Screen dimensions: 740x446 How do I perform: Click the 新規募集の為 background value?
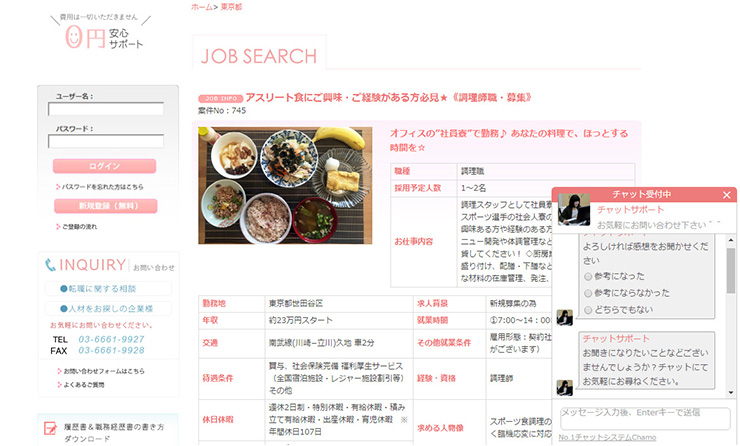pos(513,303)
